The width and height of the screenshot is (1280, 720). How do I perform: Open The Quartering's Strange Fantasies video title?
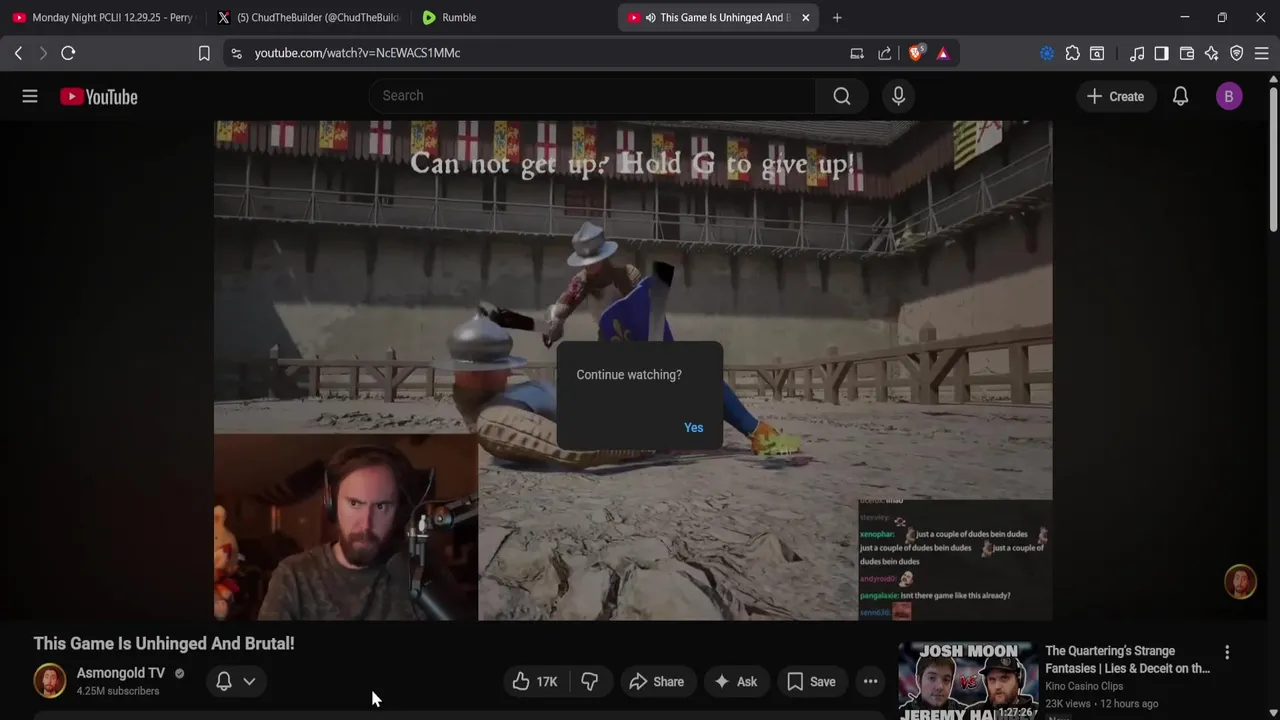tap(1128, 660)
